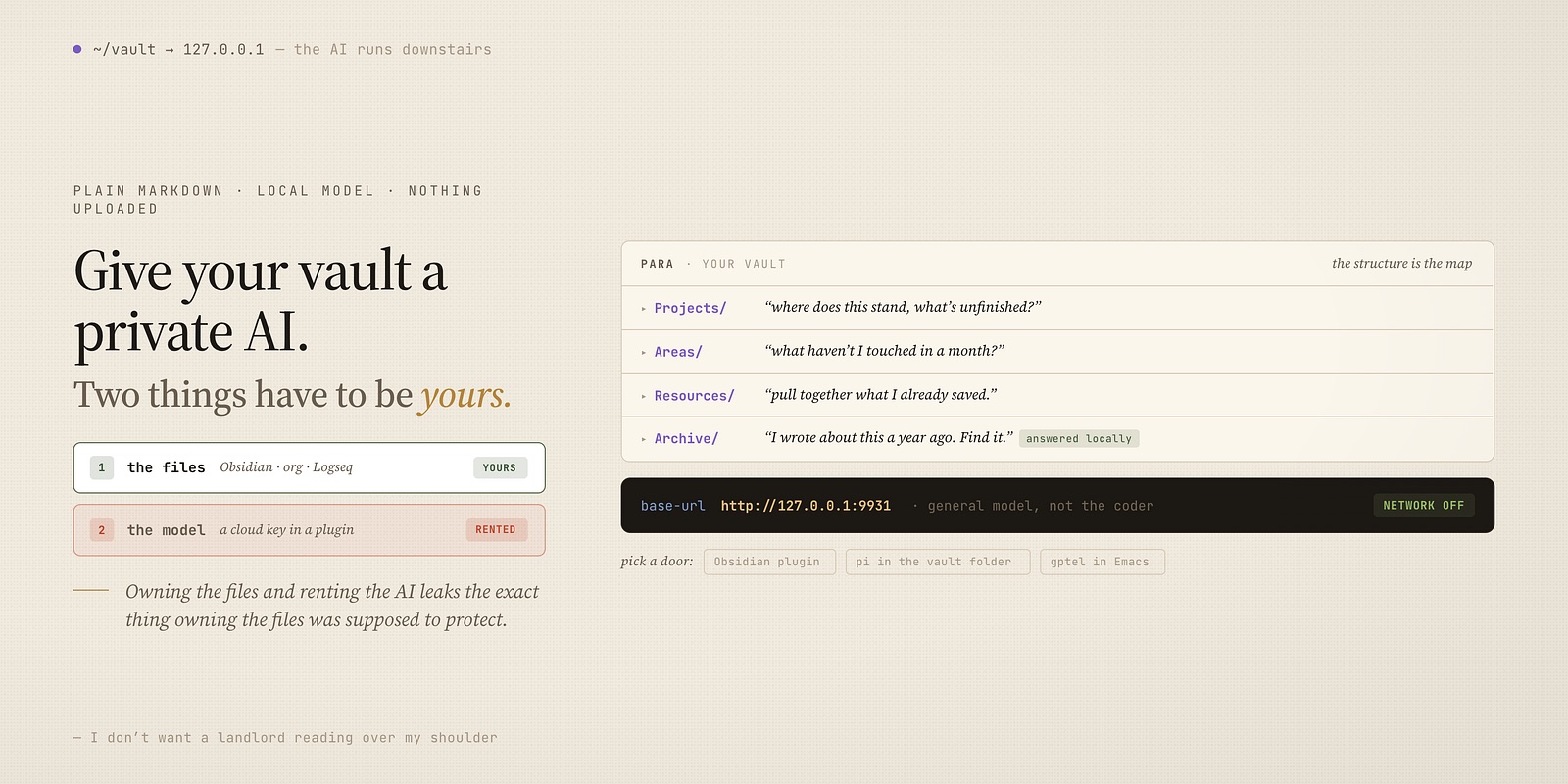The width and height of the screenshot is (1568, 784).
Task: Click the 'I don't want a landlord' footer quote
Action: pyautogui.click(x=285, y=738)
